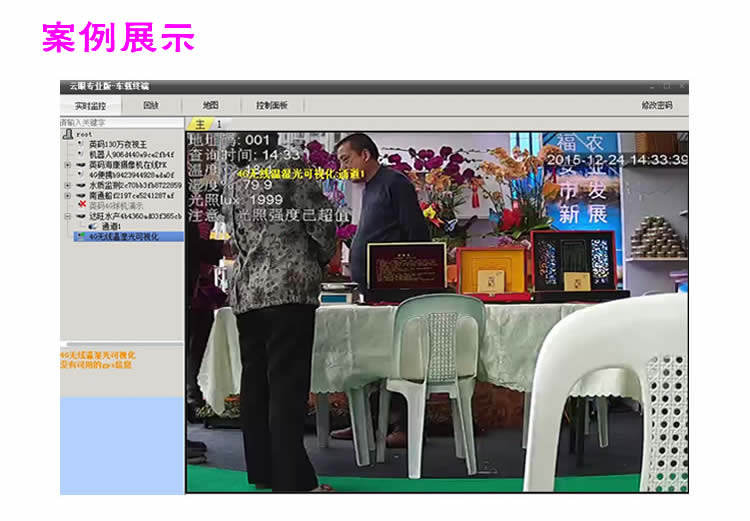The image size is (750, 521).
Task: Close the 云眼专业版 window
Action: pos(682,86)
